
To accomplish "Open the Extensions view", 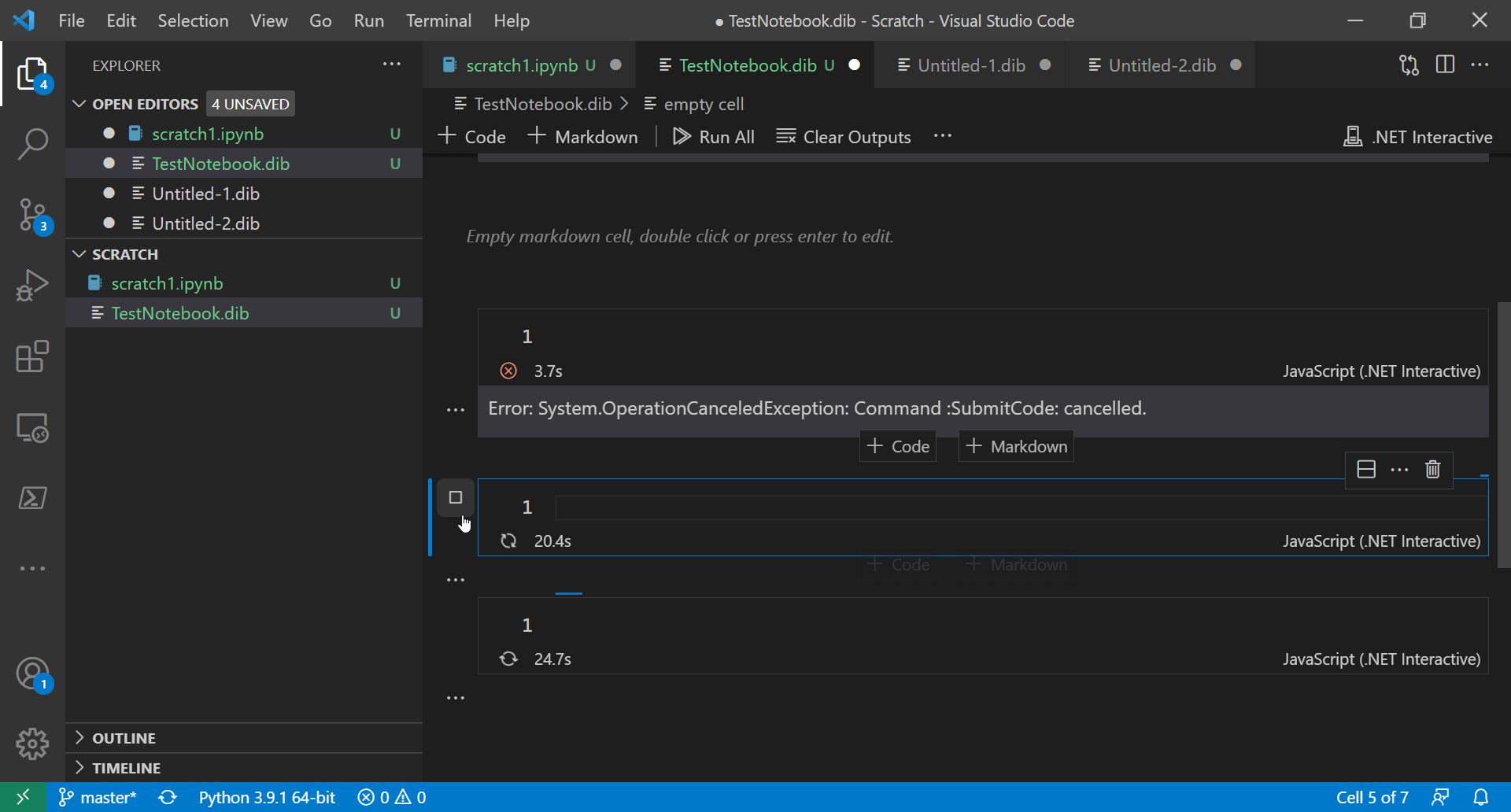I will pos(32,356).
